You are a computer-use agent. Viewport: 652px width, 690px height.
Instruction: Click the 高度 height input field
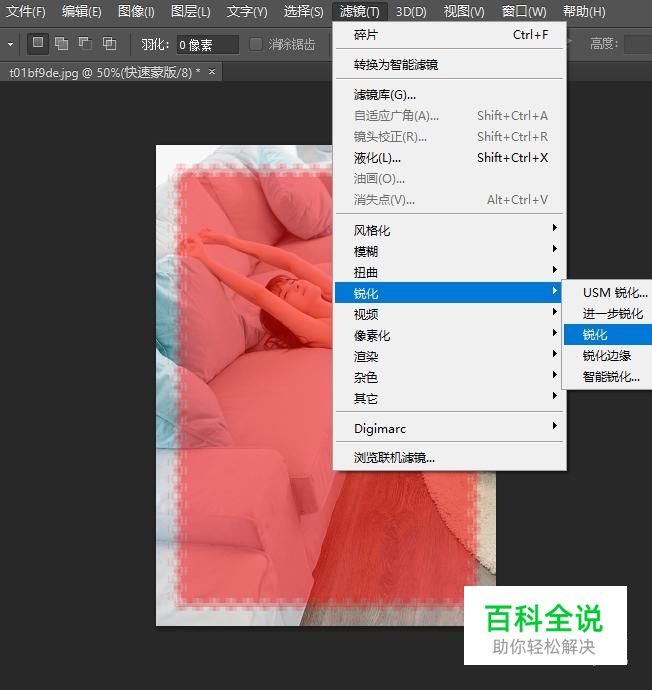(638, 44)
